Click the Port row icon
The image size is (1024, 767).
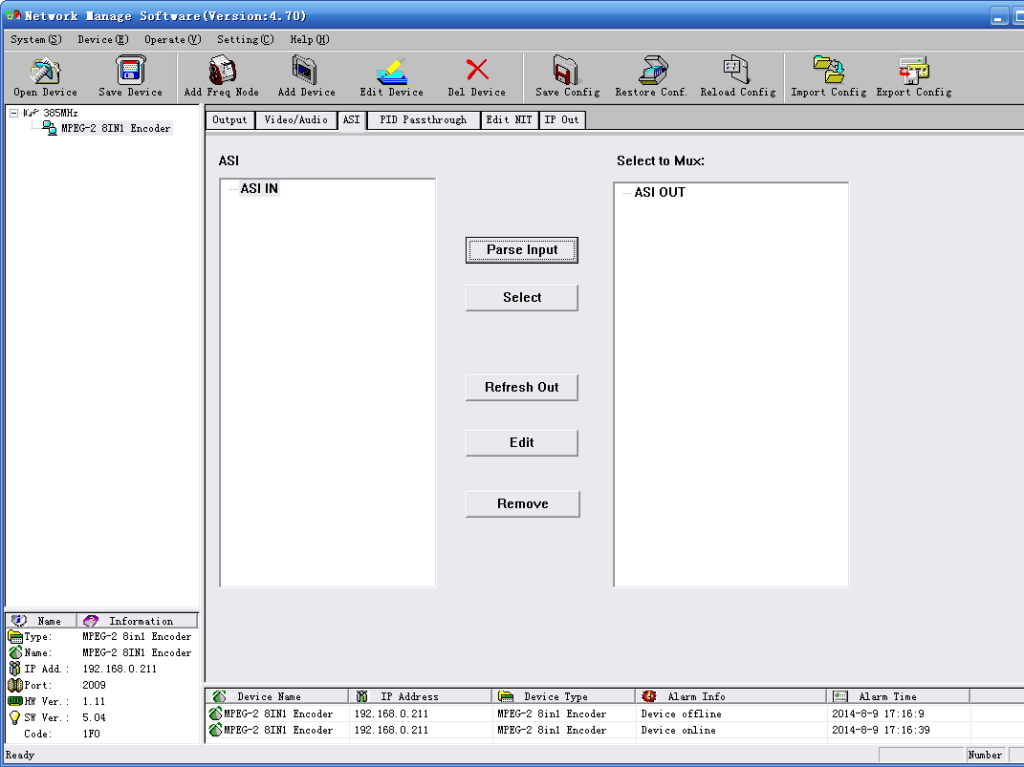[15, 685]
